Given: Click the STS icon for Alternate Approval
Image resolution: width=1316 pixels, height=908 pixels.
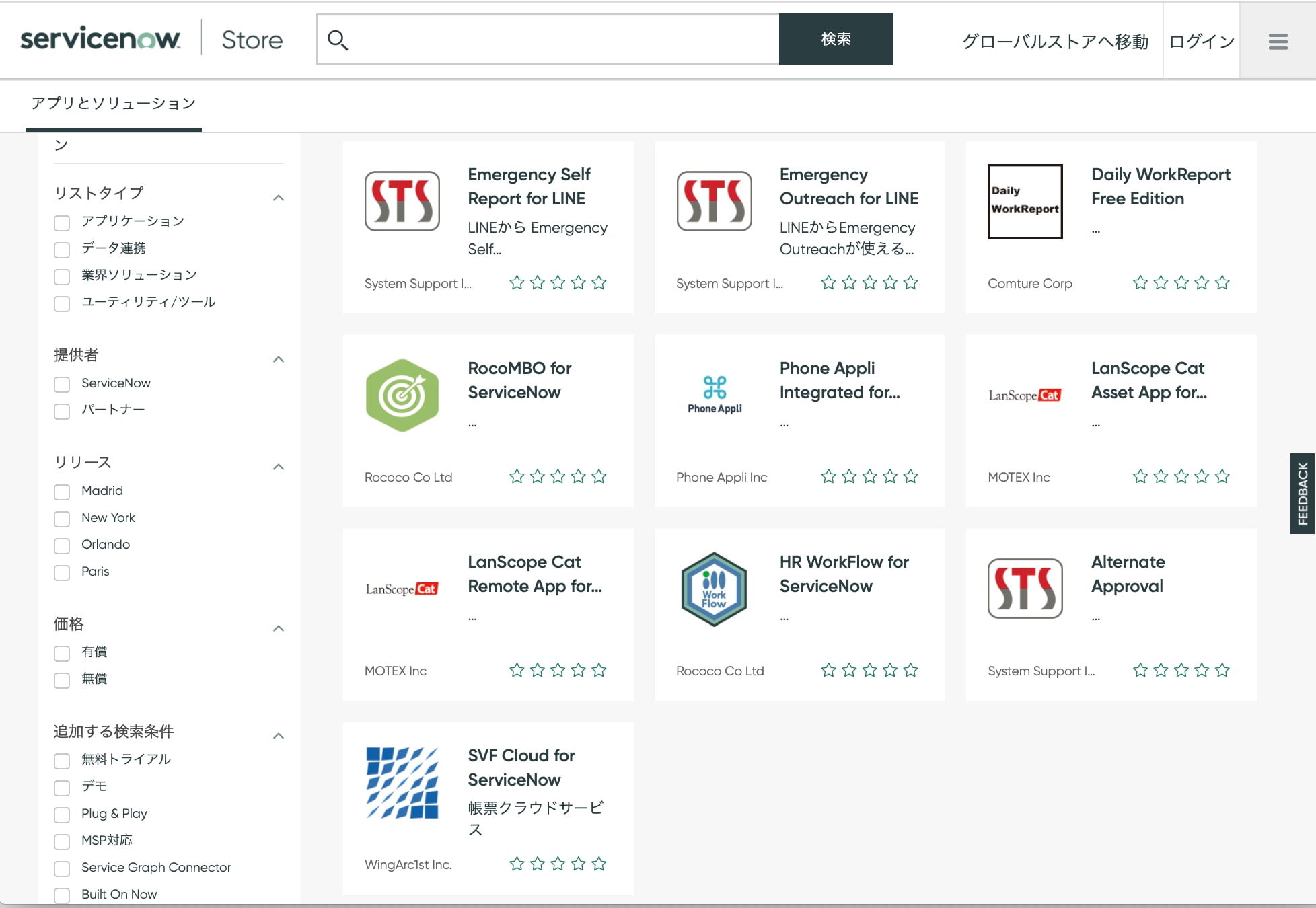Looking at the screenshot, I should coord(1025,589).
